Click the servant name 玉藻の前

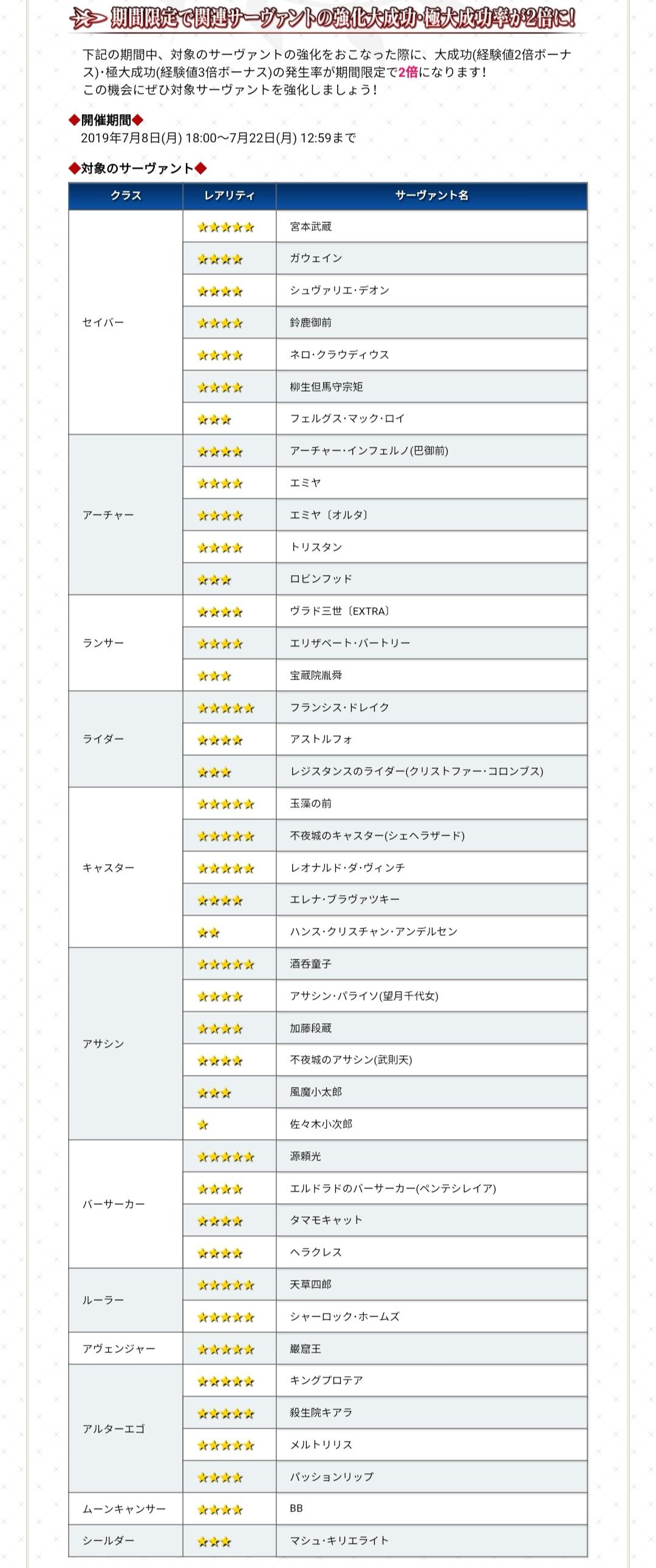310,803
